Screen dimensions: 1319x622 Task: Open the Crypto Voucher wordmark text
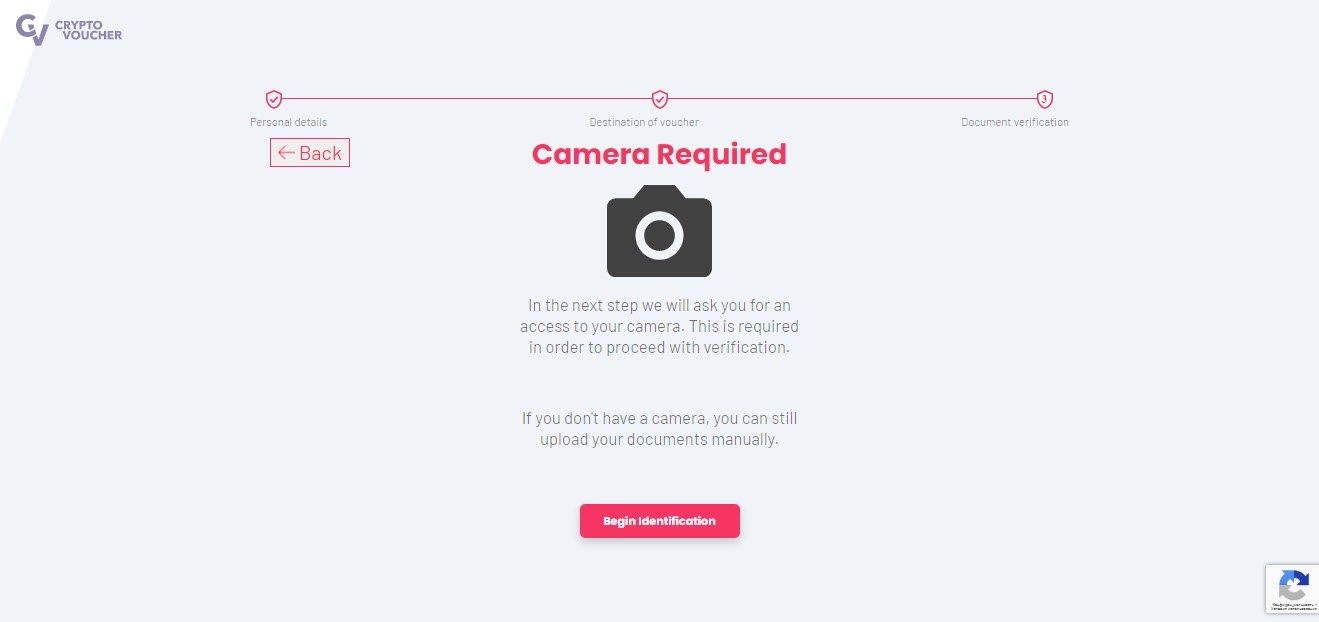pos(88,30)
